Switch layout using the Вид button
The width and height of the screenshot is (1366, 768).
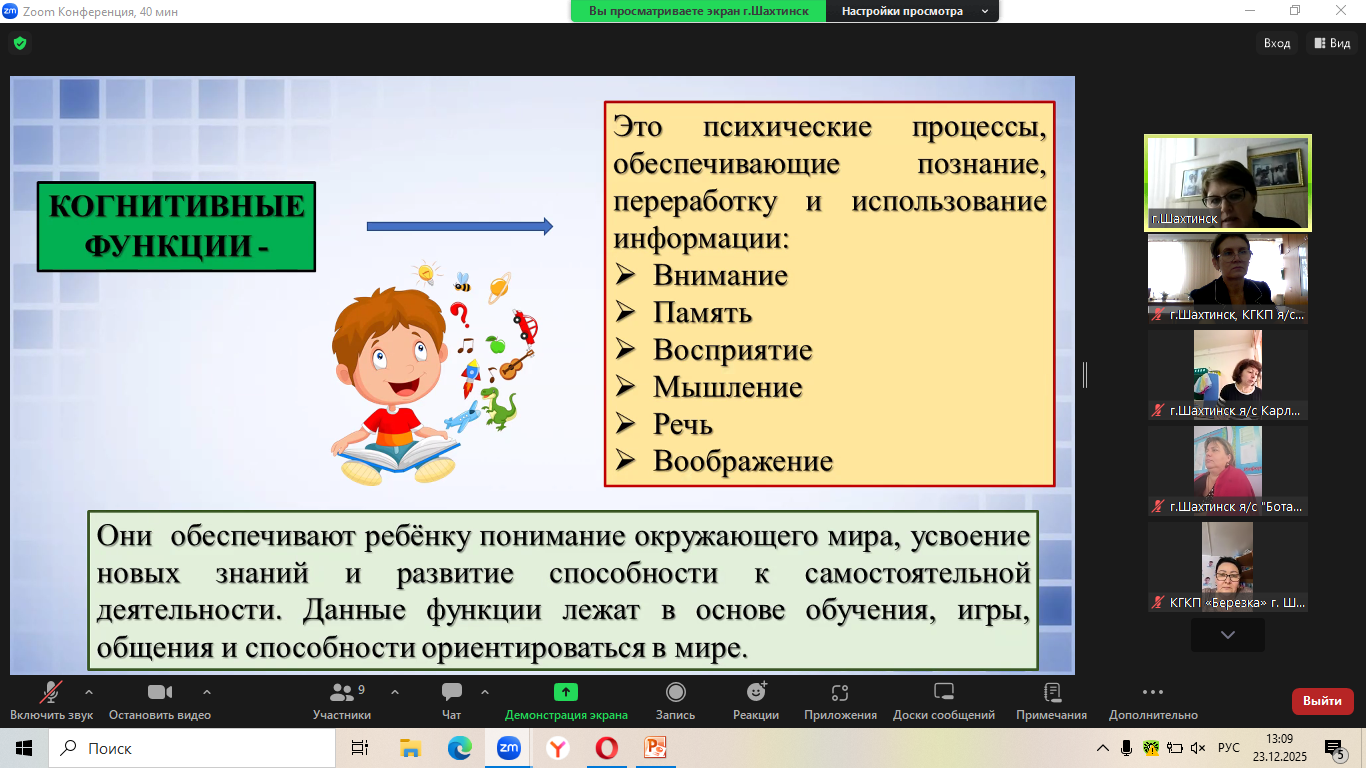1332,43
